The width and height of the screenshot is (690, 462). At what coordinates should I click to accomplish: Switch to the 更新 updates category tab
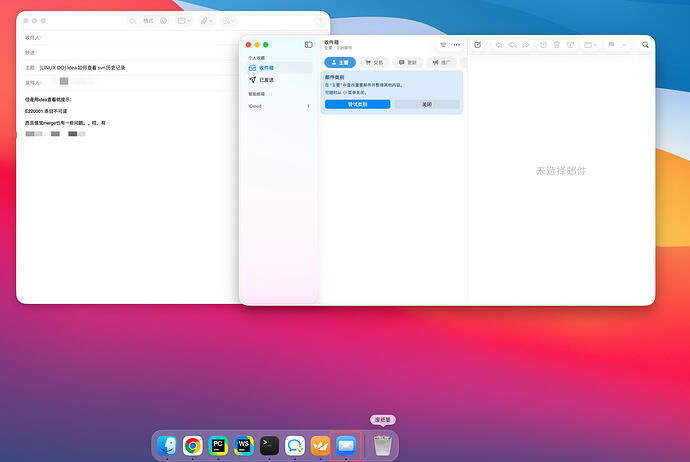click(x=407, y=62)
